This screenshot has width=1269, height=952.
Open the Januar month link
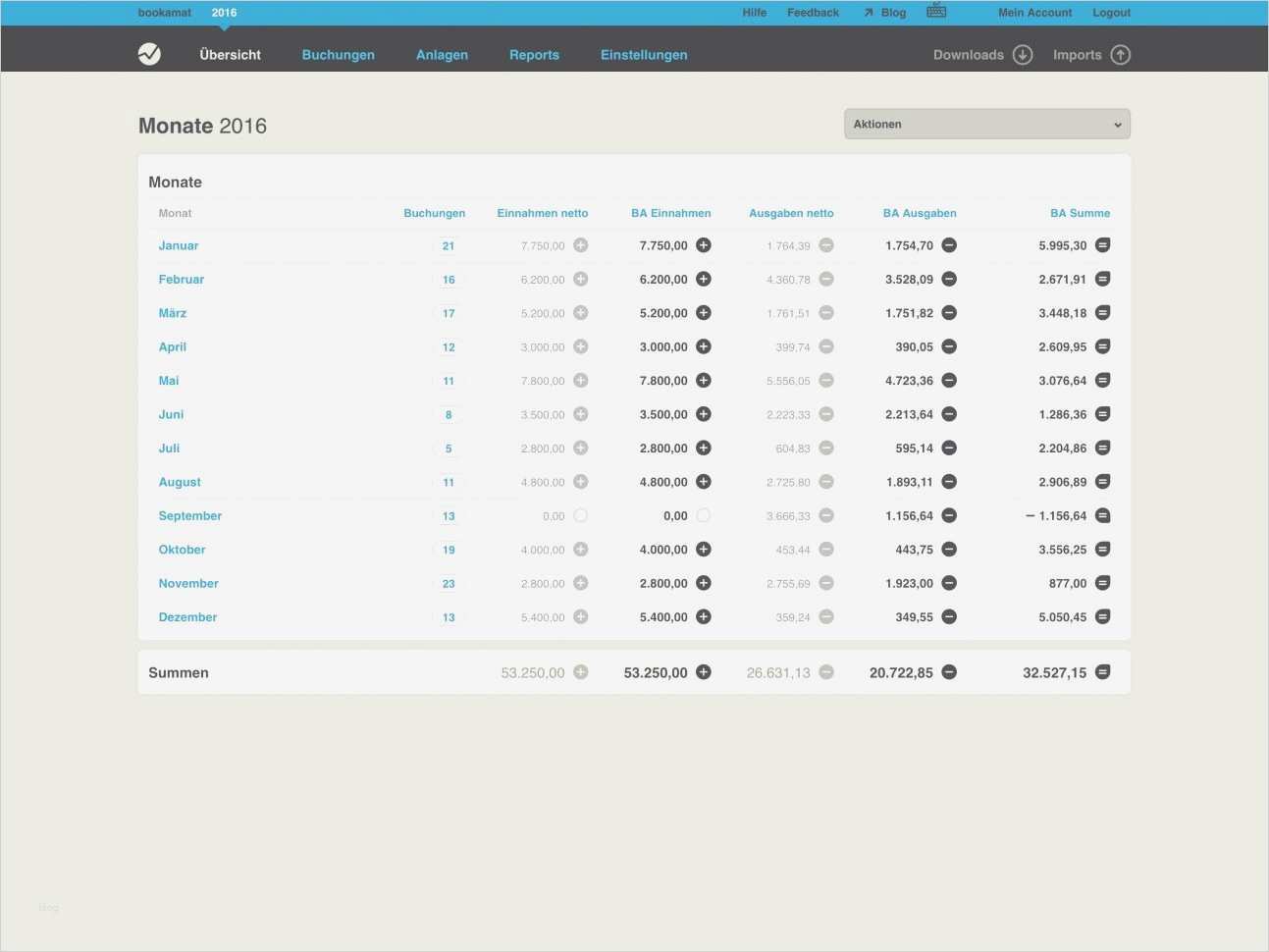click(x=179, y=245)
